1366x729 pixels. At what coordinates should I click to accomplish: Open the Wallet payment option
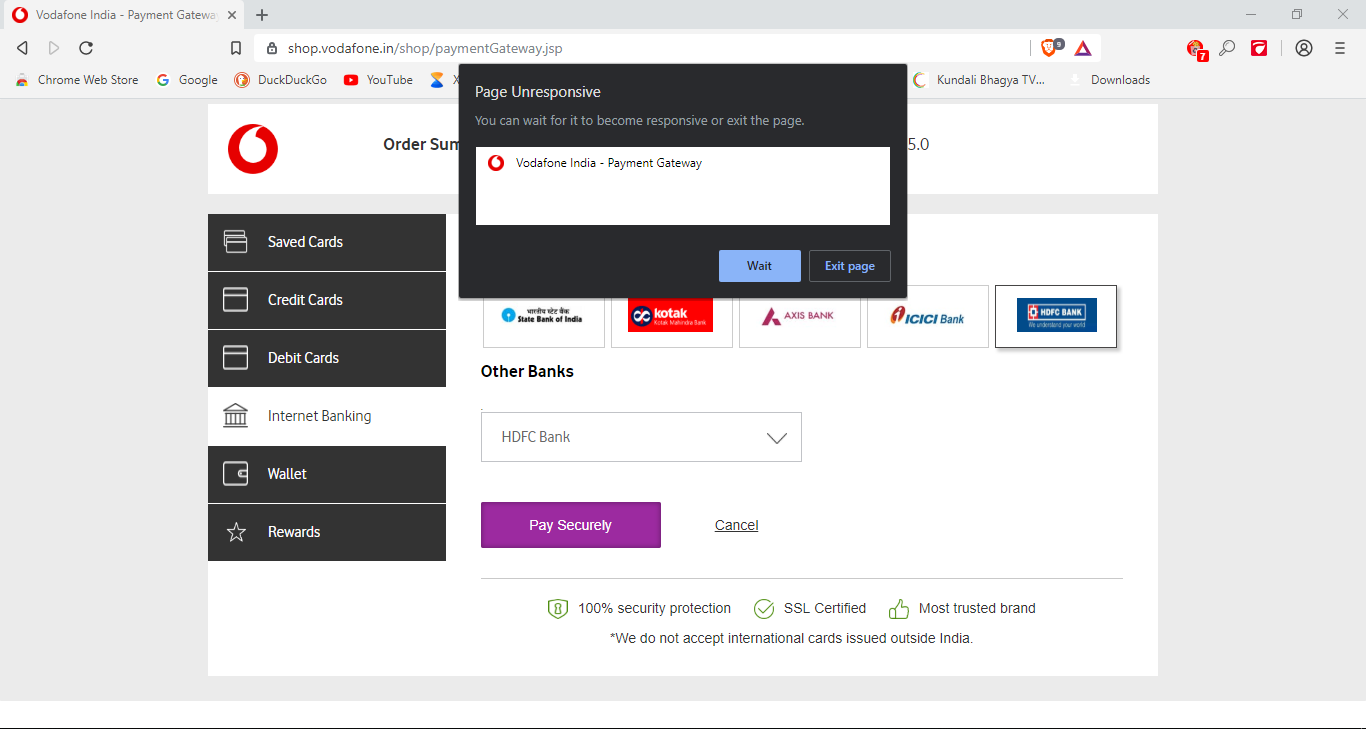327,474
